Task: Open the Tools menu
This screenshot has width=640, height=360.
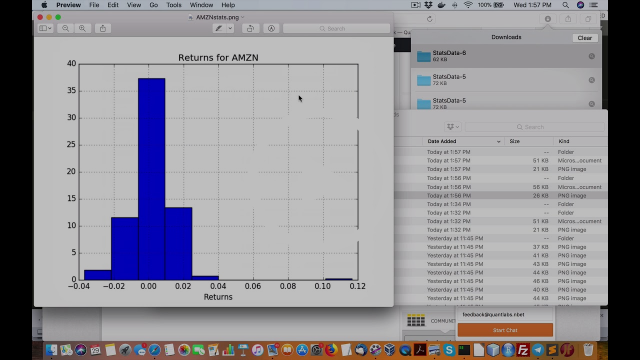Action: (x=173, y=5)
